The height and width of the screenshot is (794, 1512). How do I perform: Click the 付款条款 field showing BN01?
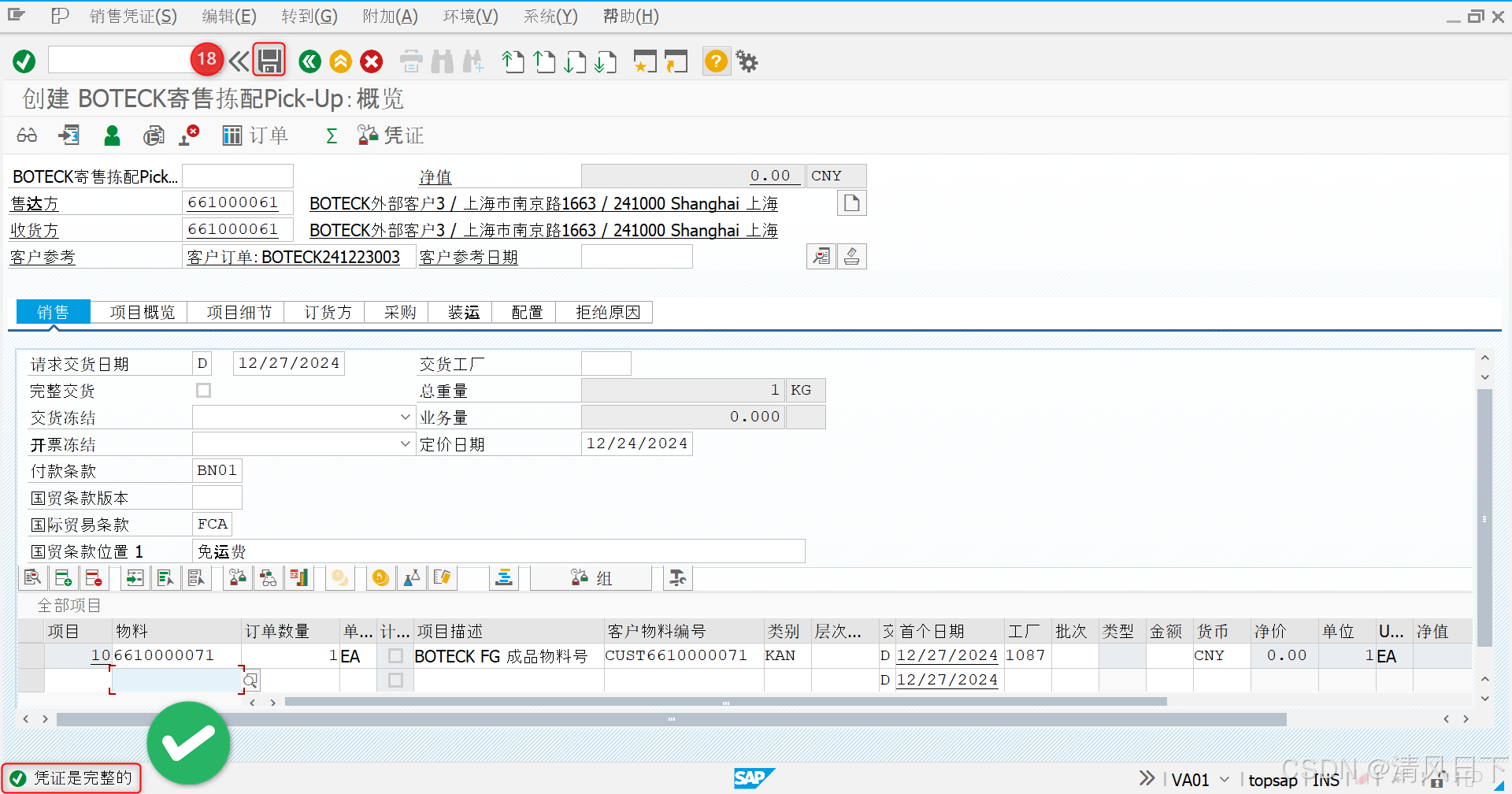tap(217, 471)
